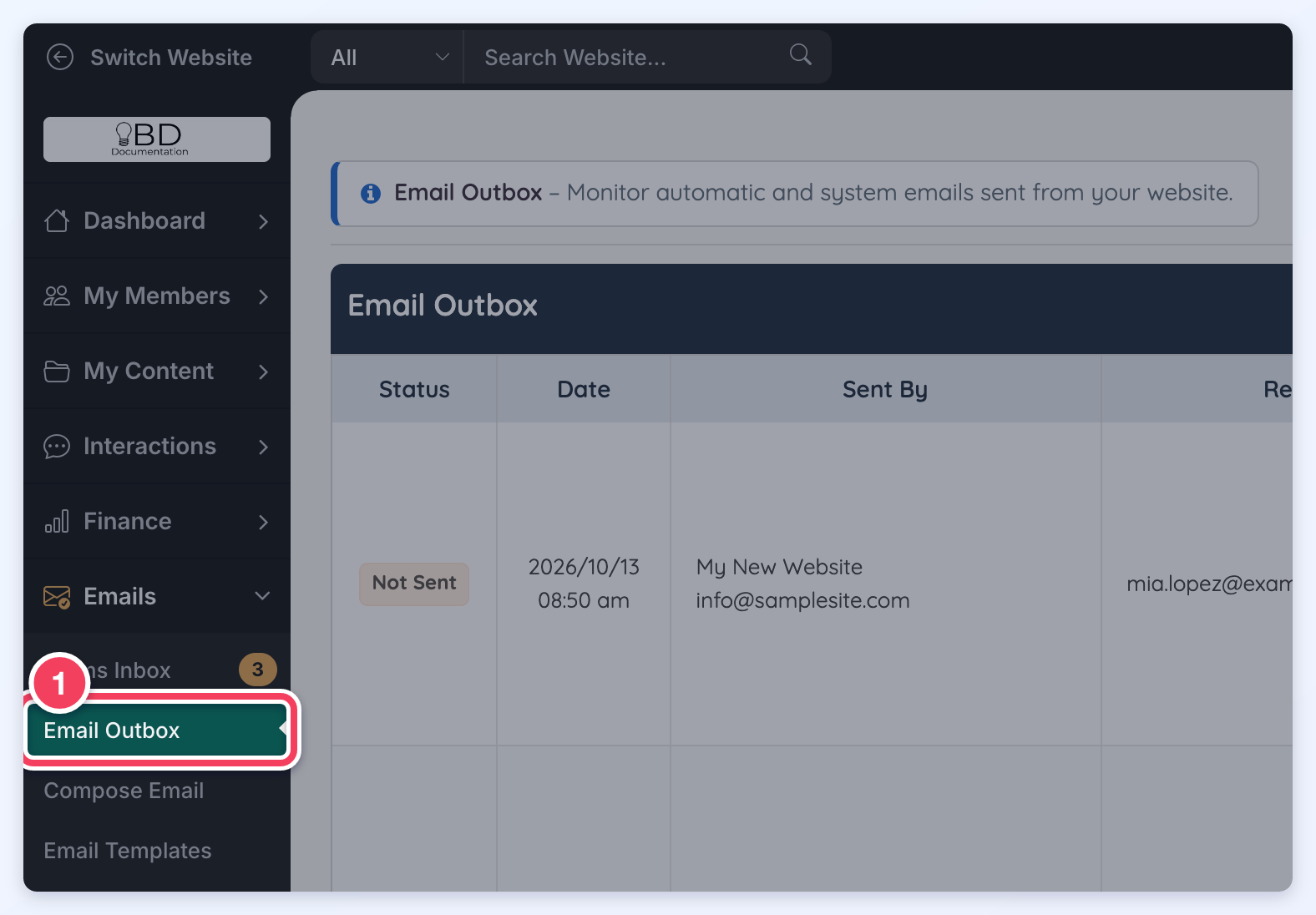Click the Finance bar chart icon

click(57, 521)
